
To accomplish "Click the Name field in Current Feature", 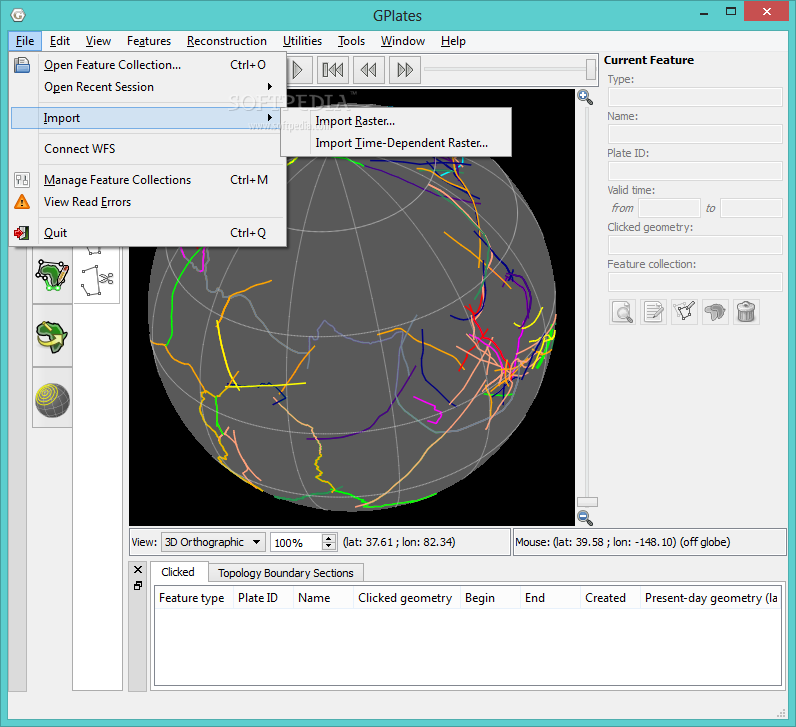I will click(x=694, y=134).
